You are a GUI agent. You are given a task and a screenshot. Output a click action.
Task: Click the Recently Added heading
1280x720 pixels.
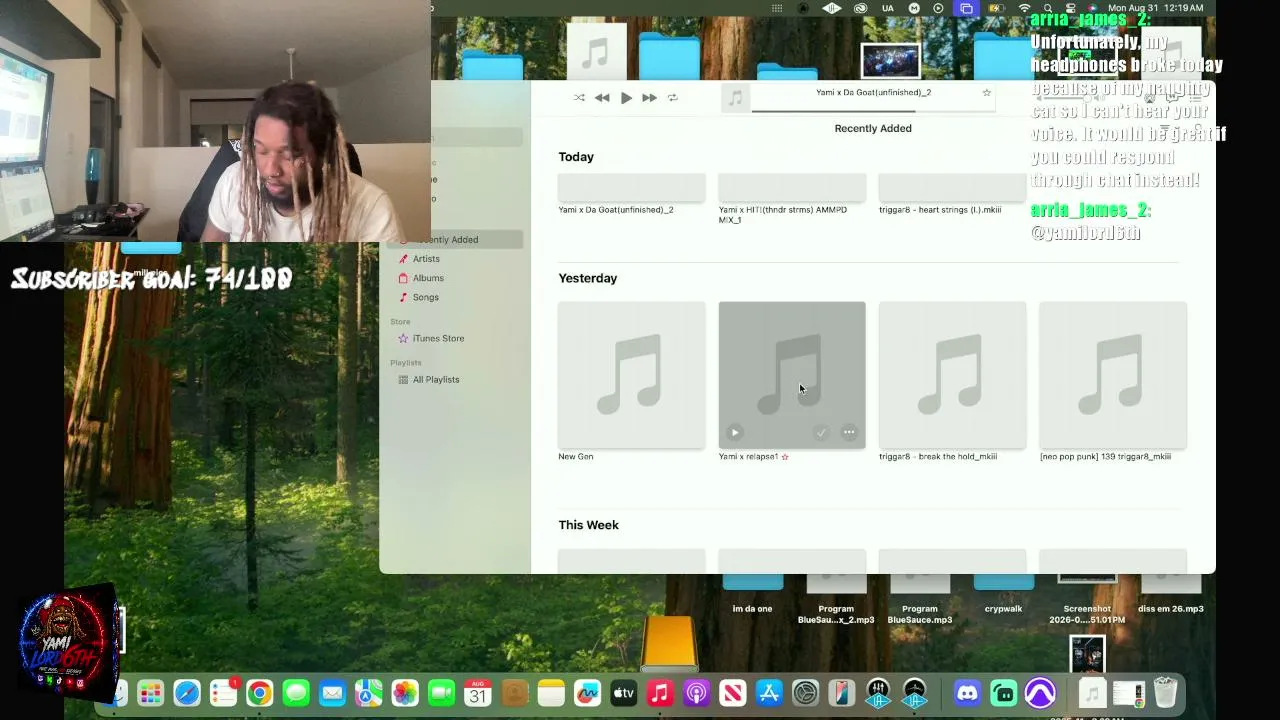(x=873, y=128)
